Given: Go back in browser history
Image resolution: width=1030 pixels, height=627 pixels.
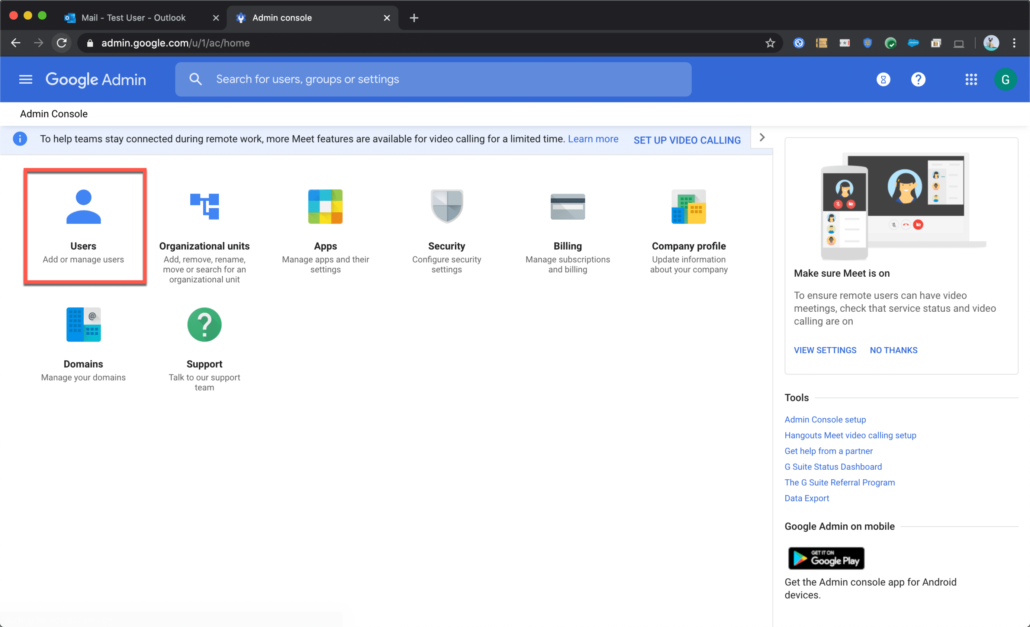Looking at the screenshot, I should tap(16, 43).
